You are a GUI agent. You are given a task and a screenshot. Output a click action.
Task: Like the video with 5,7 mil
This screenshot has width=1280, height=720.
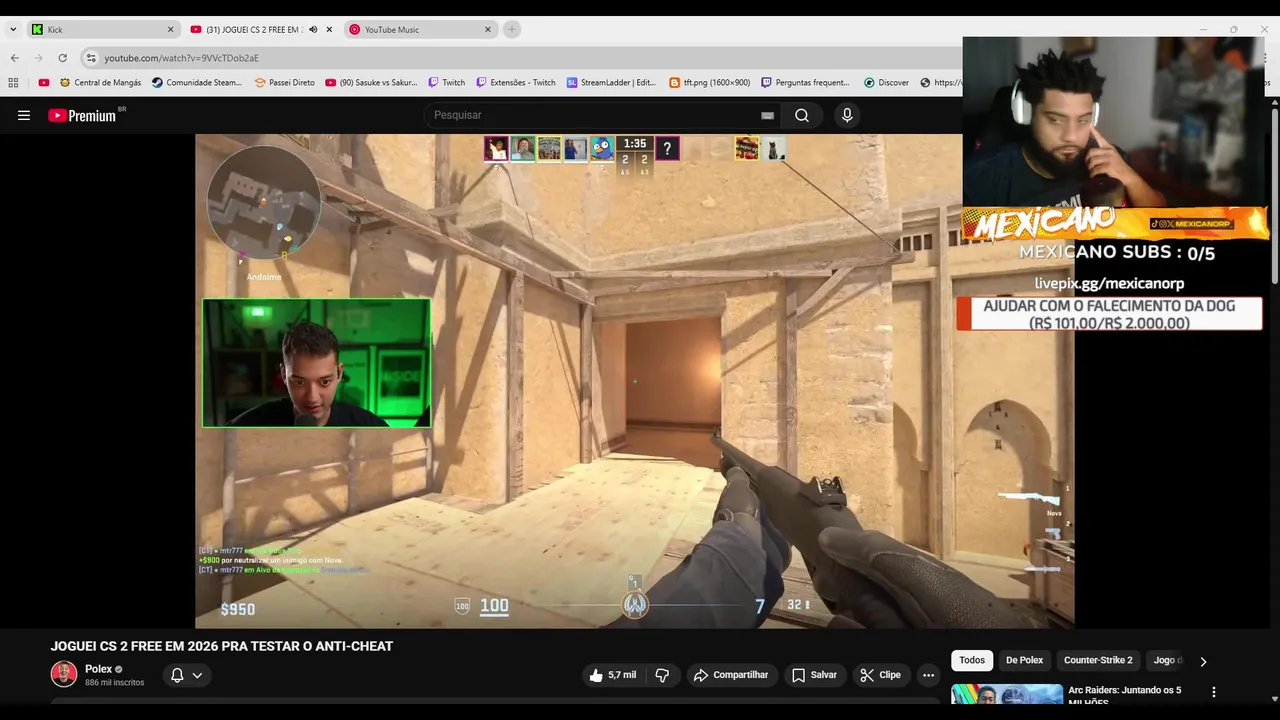[x=613, y=675]
